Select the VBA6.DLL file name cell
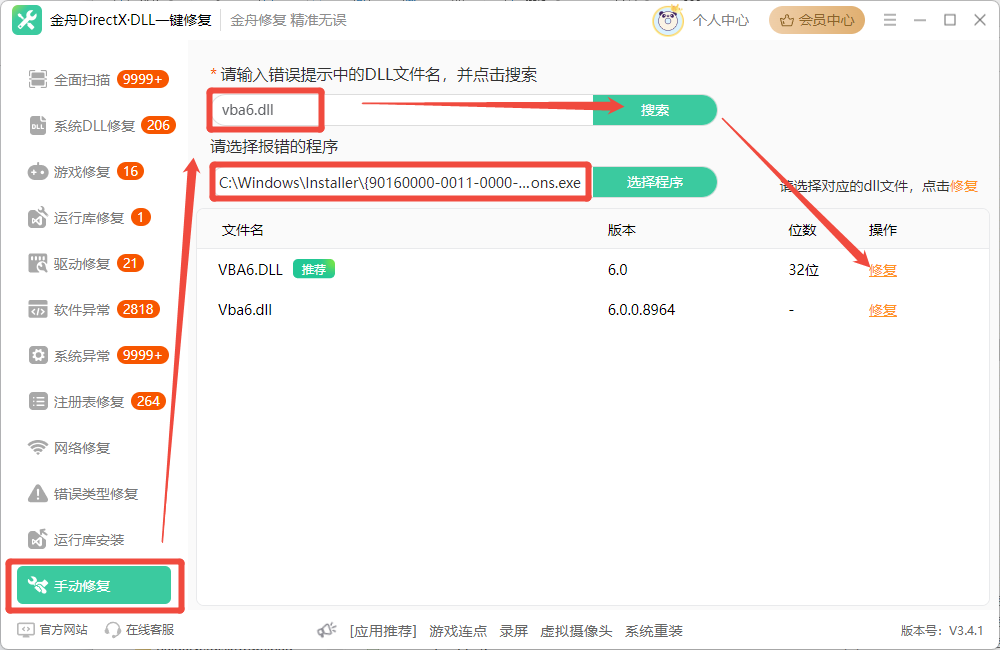Image resolution: width=1000 pixels, height=650 pixels. 250,270
